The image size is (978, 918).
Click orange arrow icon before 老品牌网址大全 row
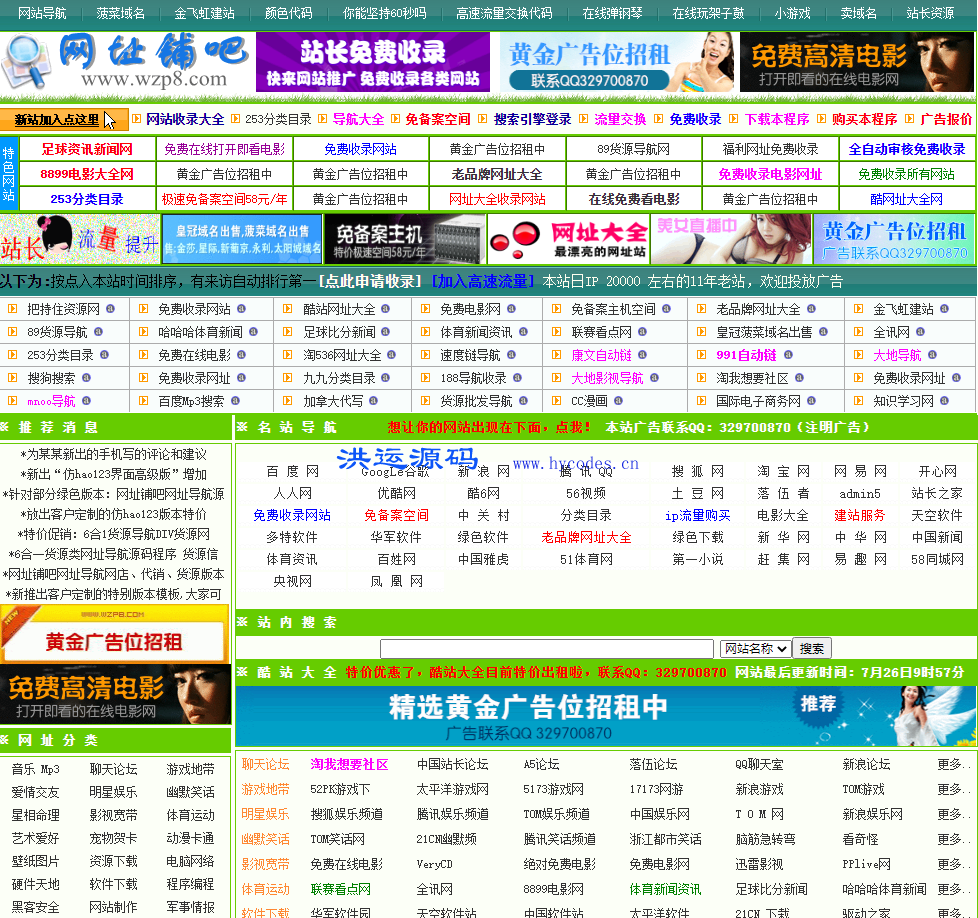(702, 309)
